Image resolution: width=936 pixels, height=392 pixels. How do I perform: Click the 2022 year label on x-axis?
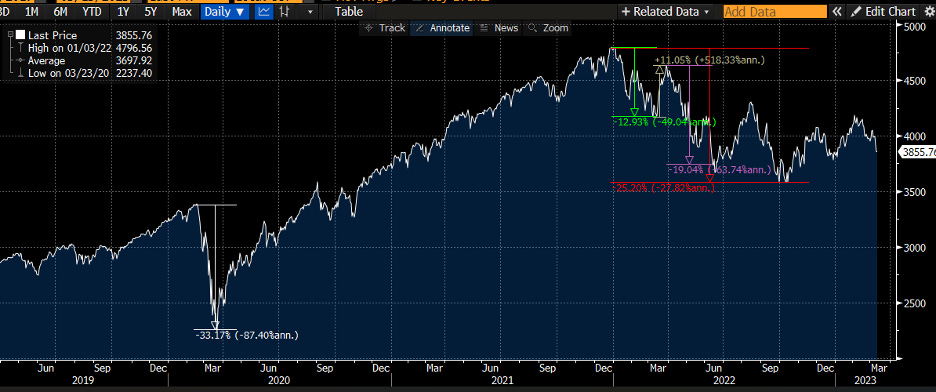(725, 379)
